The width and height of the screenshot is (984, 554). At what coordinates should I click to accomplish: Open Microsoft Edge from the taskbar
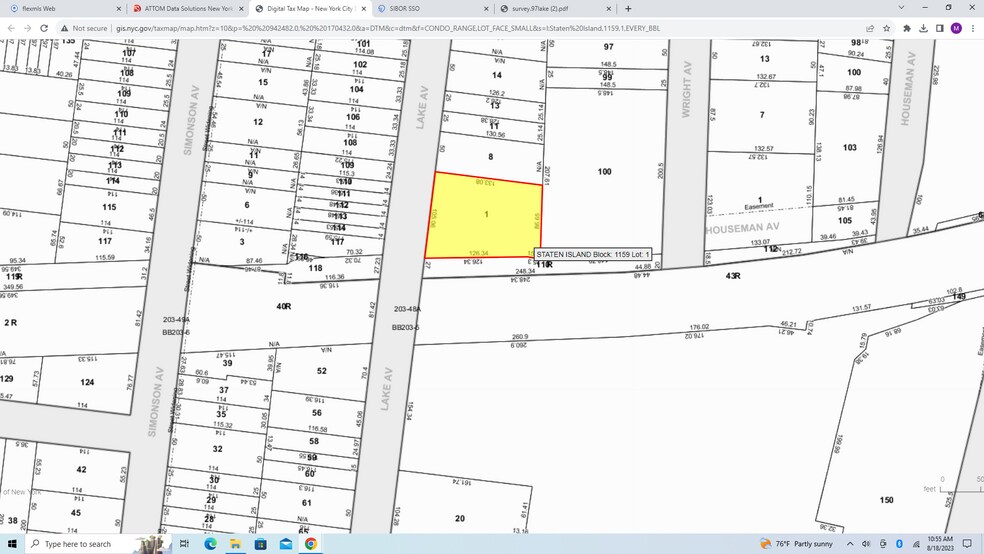(x=211, y=544)
